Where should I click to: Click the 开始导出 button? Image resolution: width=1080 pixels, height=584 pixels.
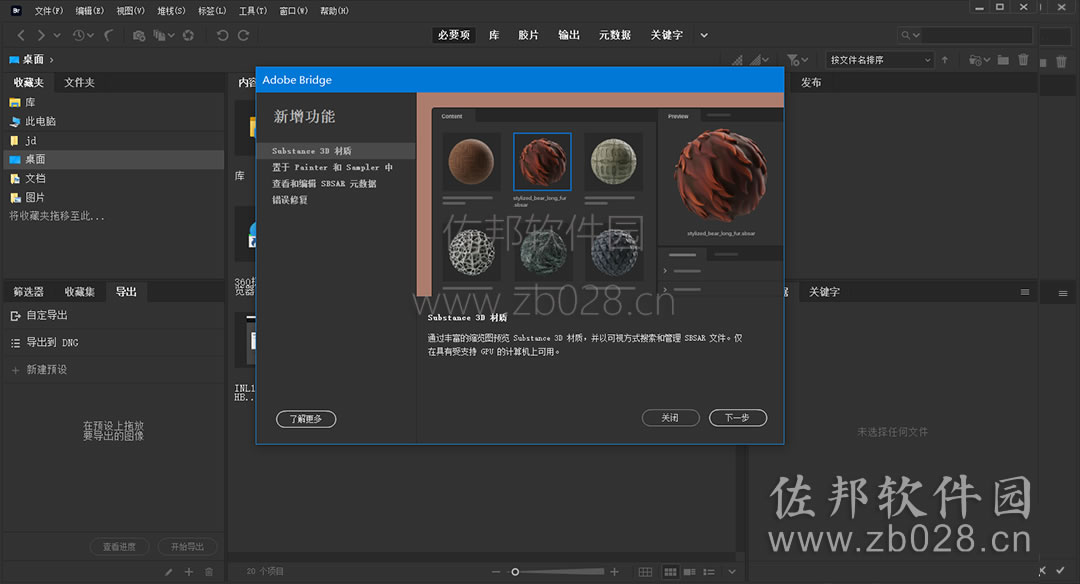click(x=187, y=547)
